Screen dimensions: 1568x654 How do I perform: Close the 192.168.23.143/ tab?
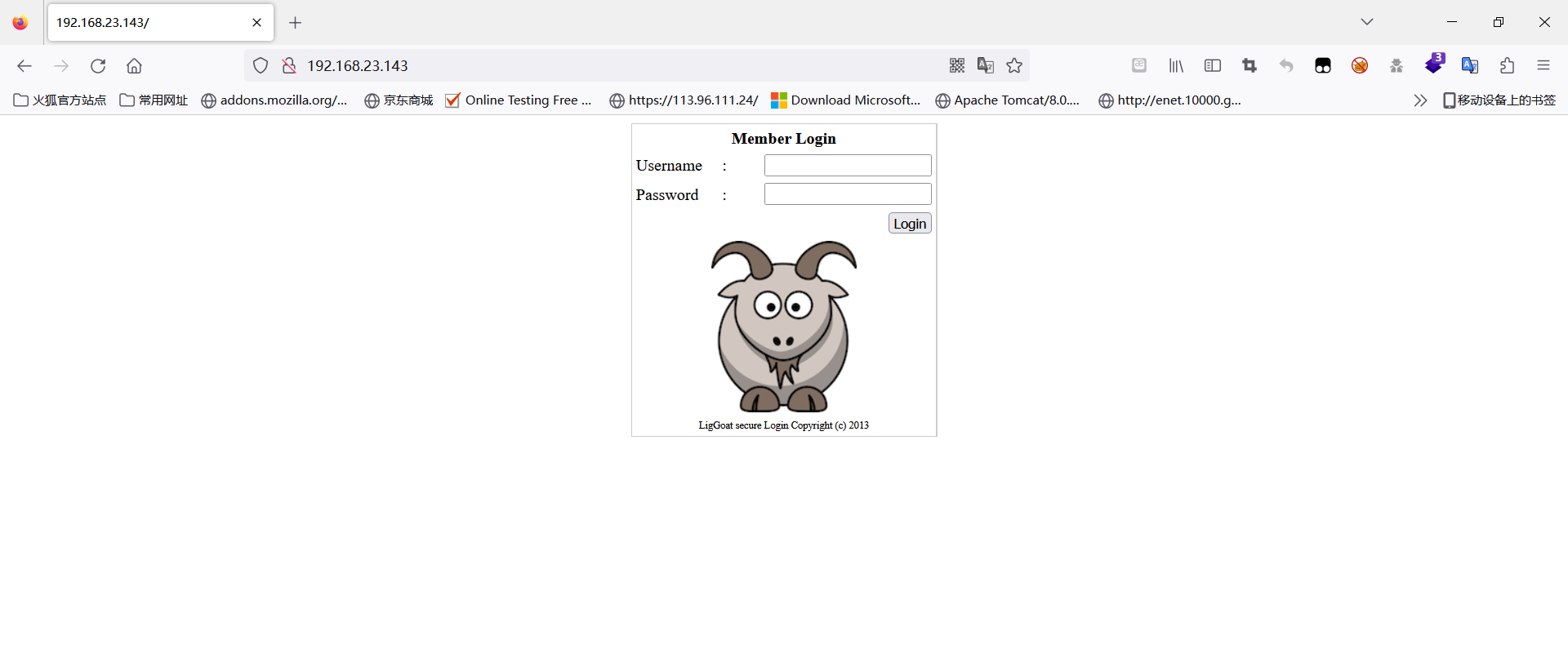[x=256, y=23]
